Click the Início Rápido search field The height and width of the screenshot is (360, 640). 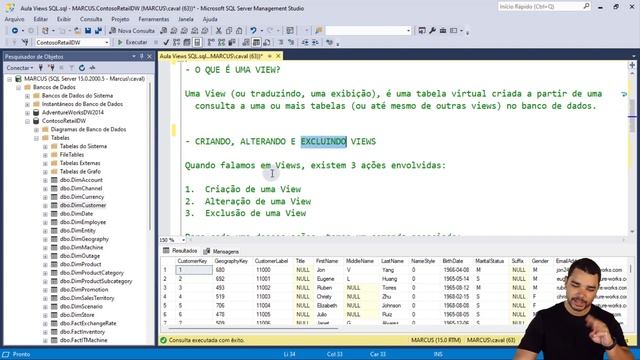point(544,7)
